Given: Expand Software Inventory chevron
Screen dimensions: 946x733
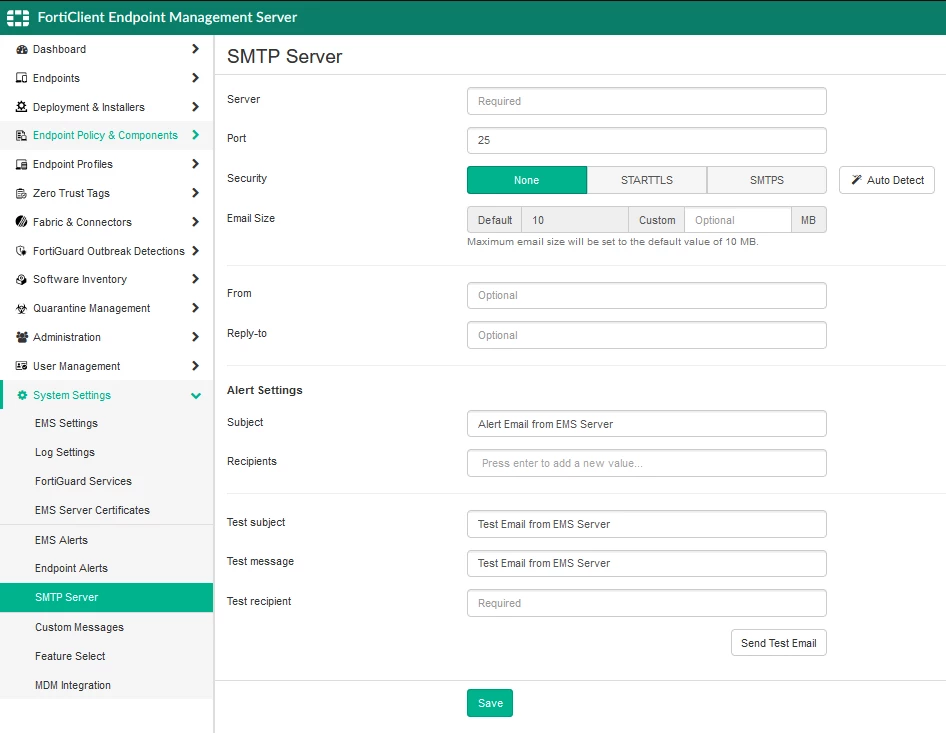Looking at the screenshot, I should tap(195, 279).
